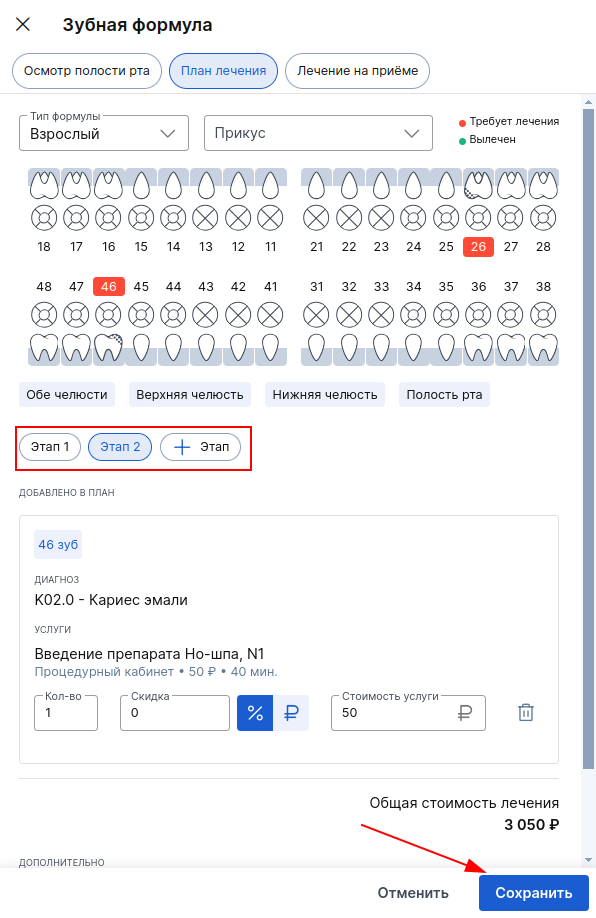Click the surface circle icon above tooth 18

(44, 218)
